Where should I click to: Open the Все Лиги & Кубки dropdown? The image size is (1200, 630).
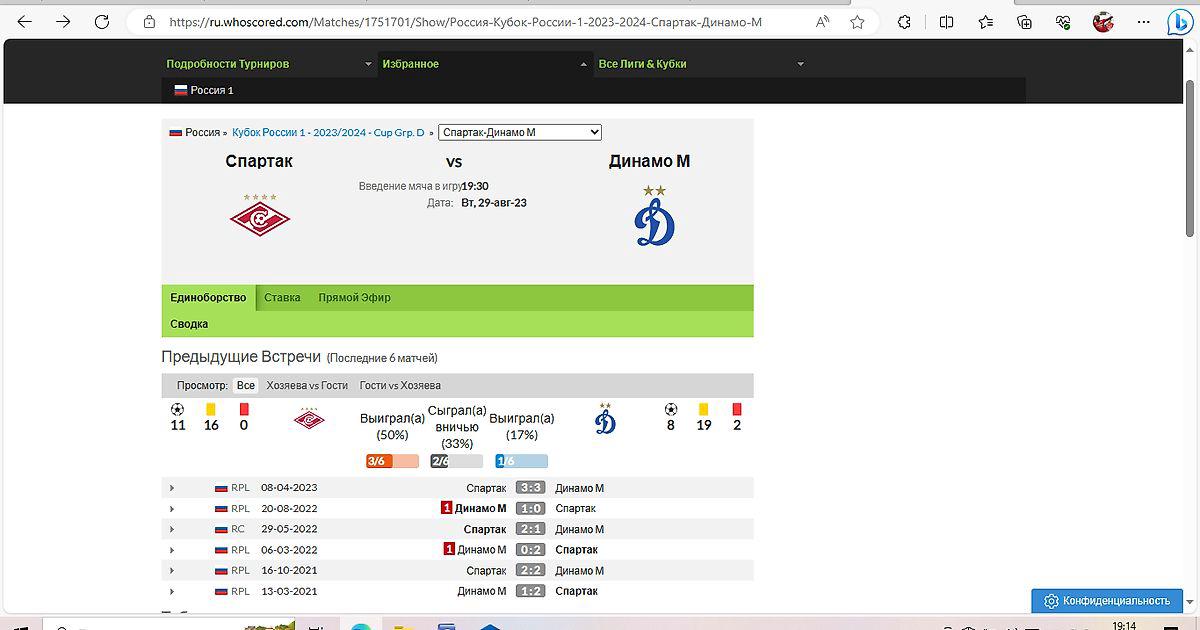pos(701,64)
